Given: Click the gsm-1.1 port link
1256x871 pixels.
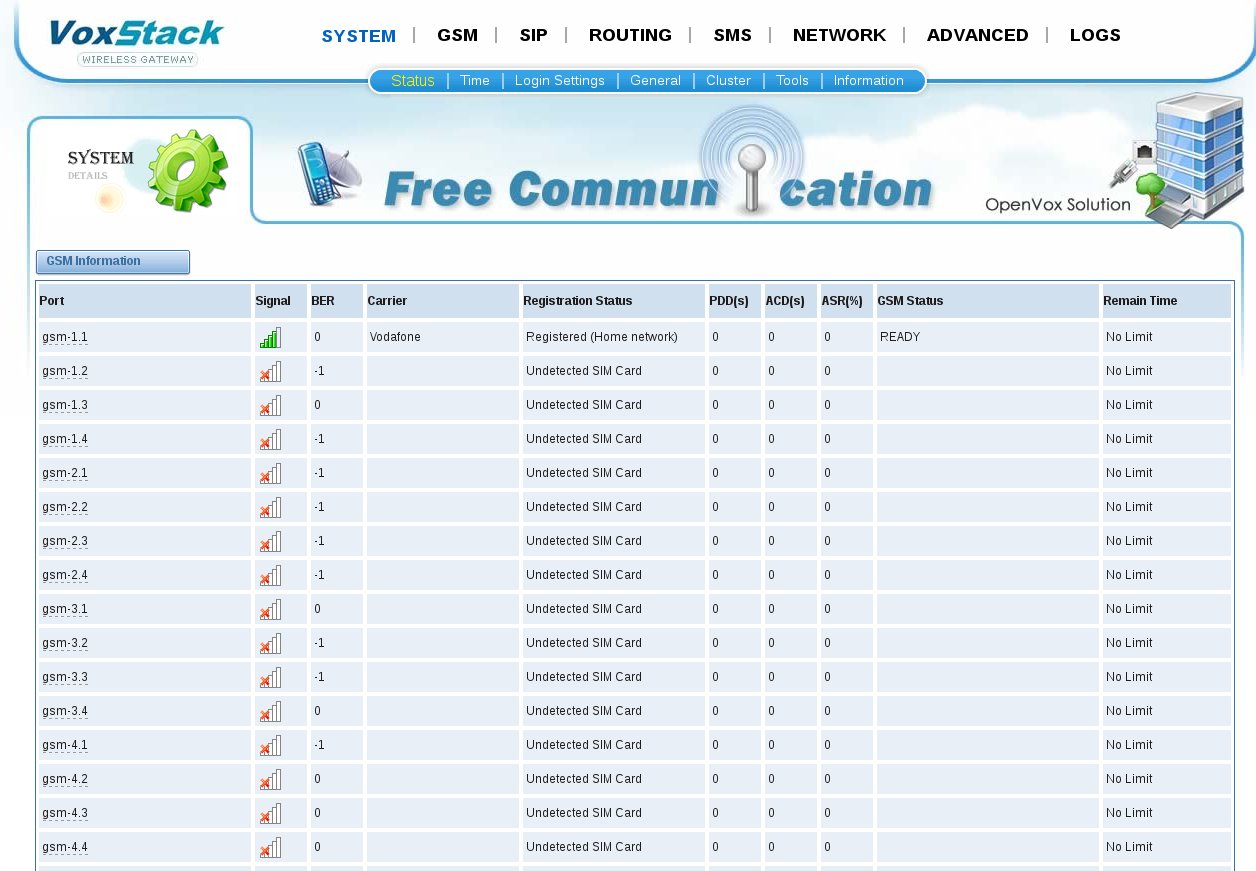Looking at the screenshot, I should 65,338.
